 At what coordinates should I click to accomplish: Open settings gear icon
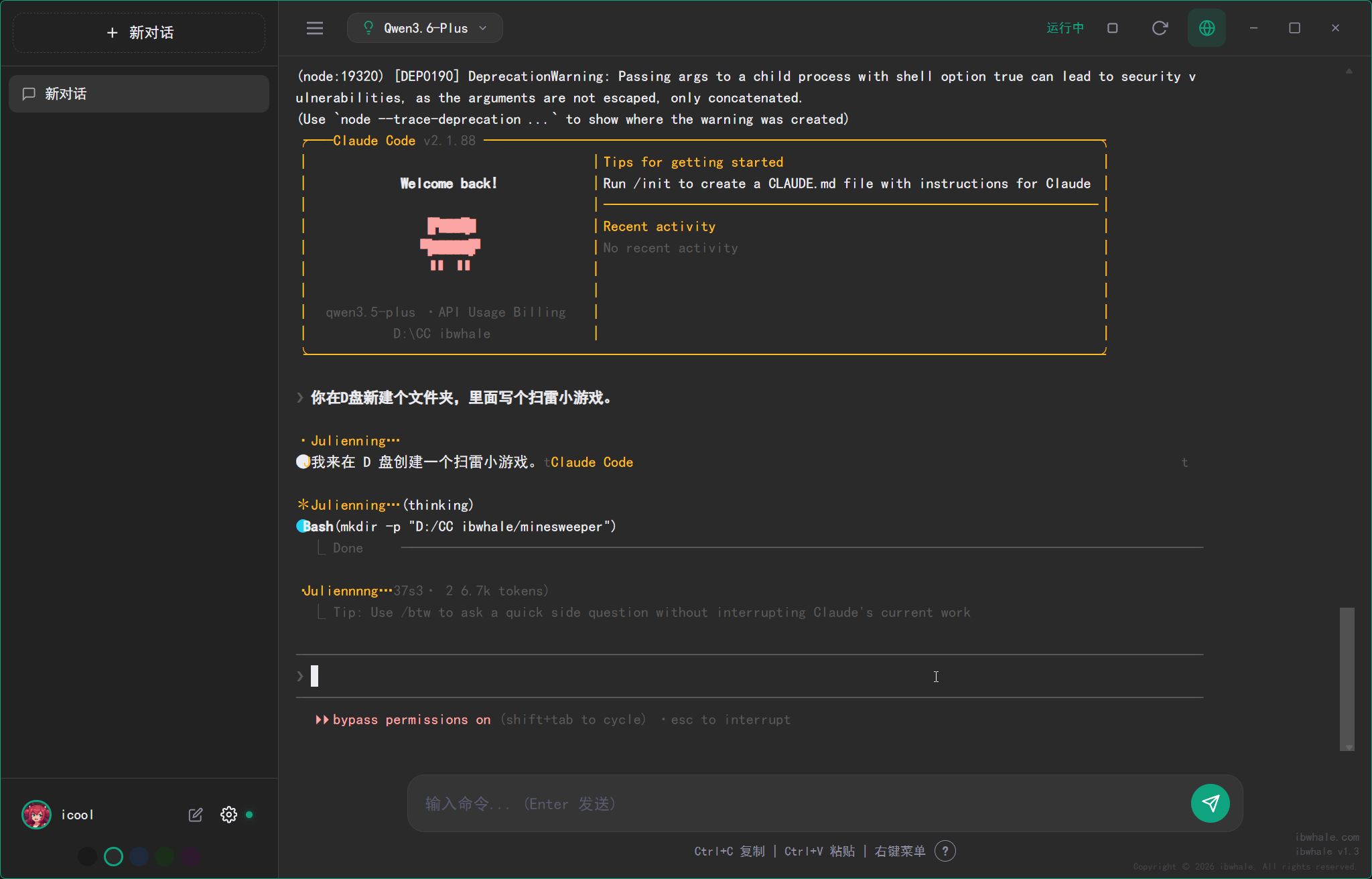pos(228,815)
